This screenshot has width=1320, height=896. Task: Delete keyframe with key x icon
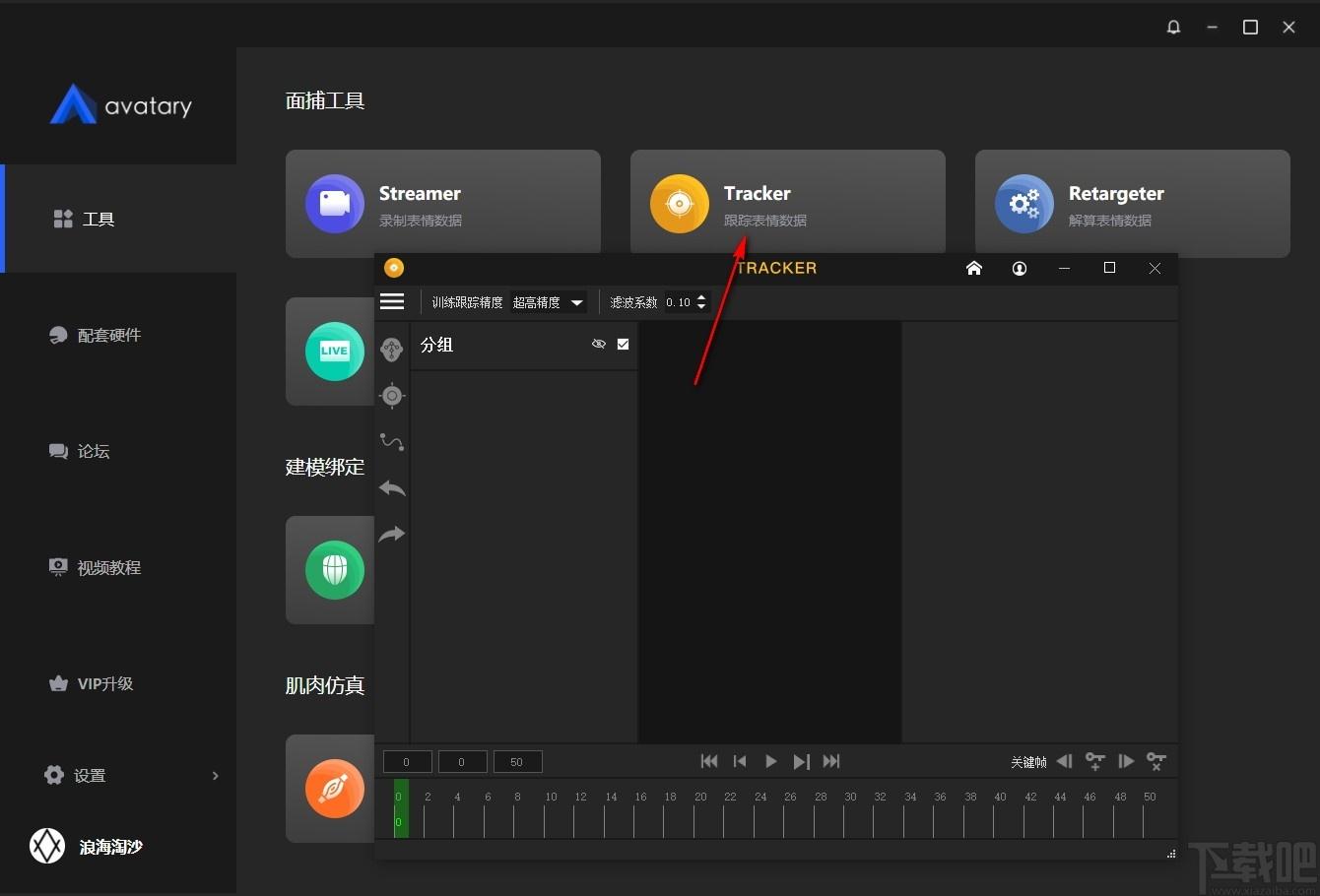(x=1156, y=761)
